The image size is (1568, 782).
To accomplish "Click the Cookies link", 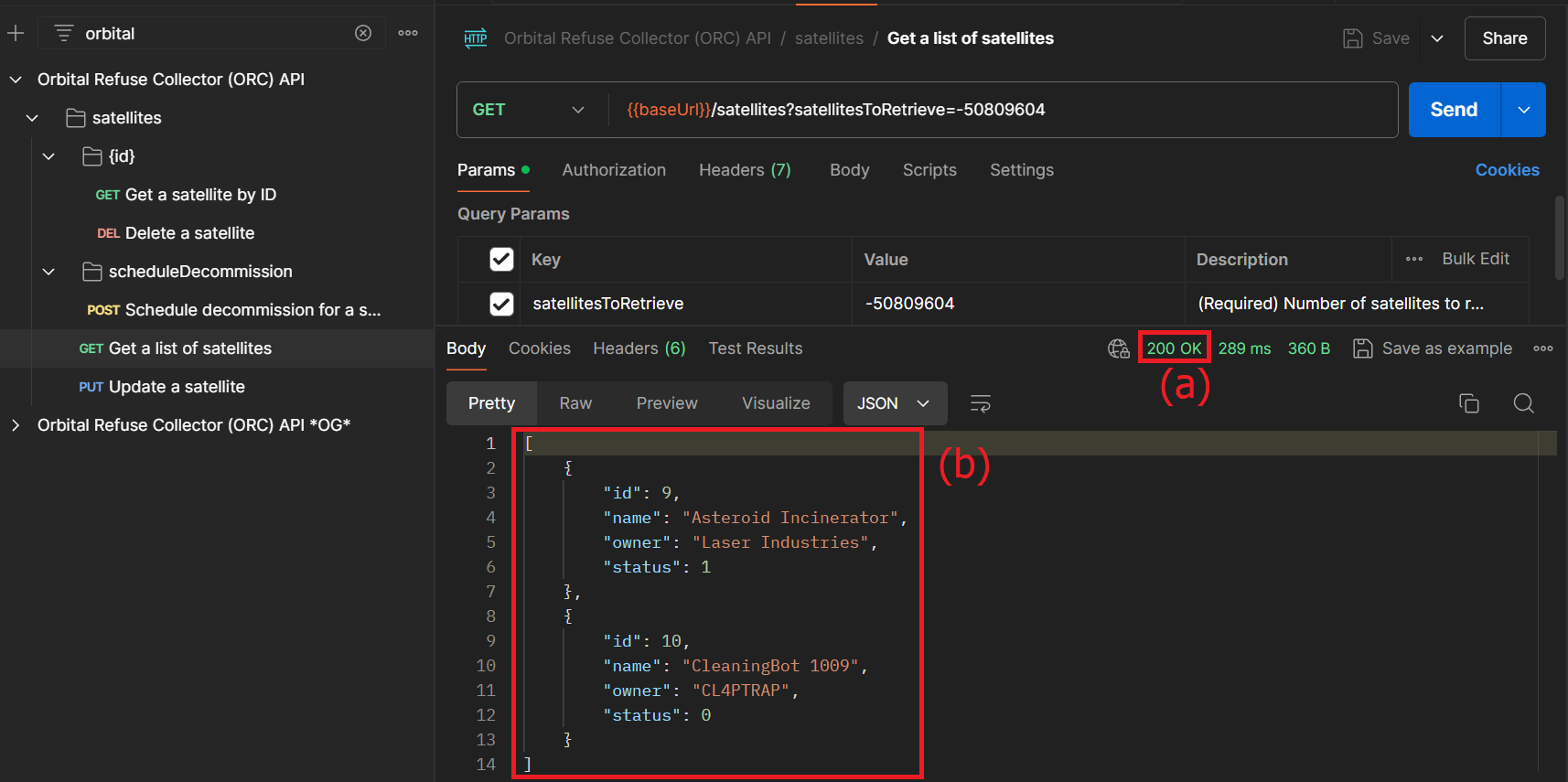I will coord(1507,170).
